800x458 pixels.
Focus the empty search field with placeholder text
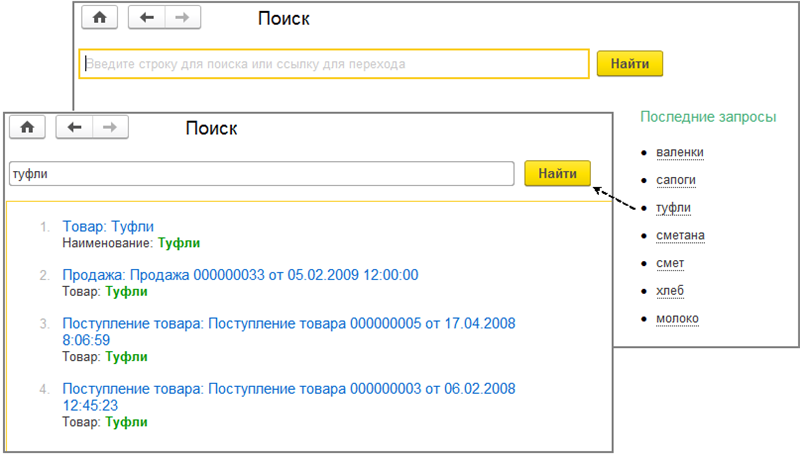click(x=334, y=64)
